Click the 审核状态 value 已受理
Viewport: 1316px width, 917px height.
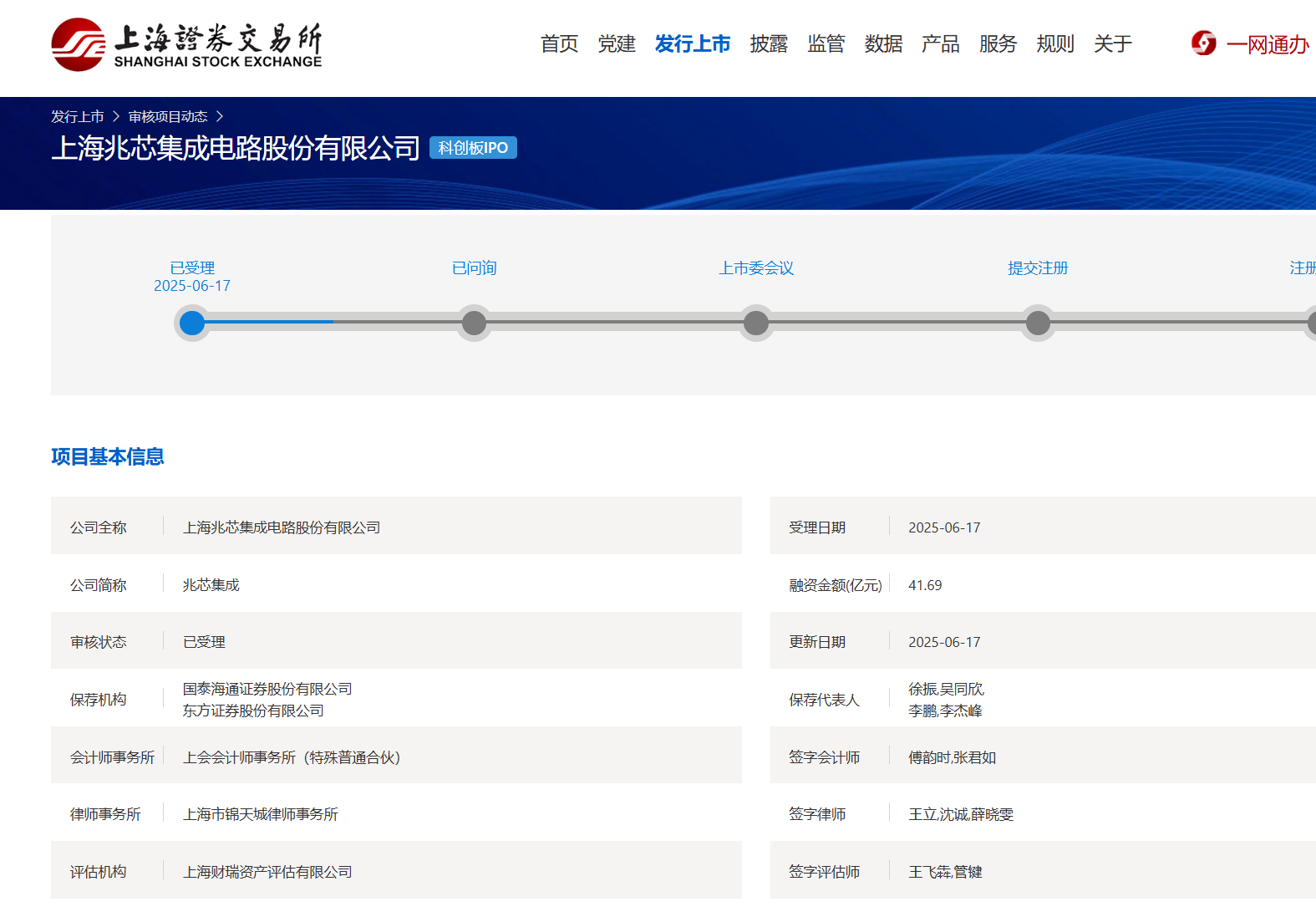tap(204, 642)
